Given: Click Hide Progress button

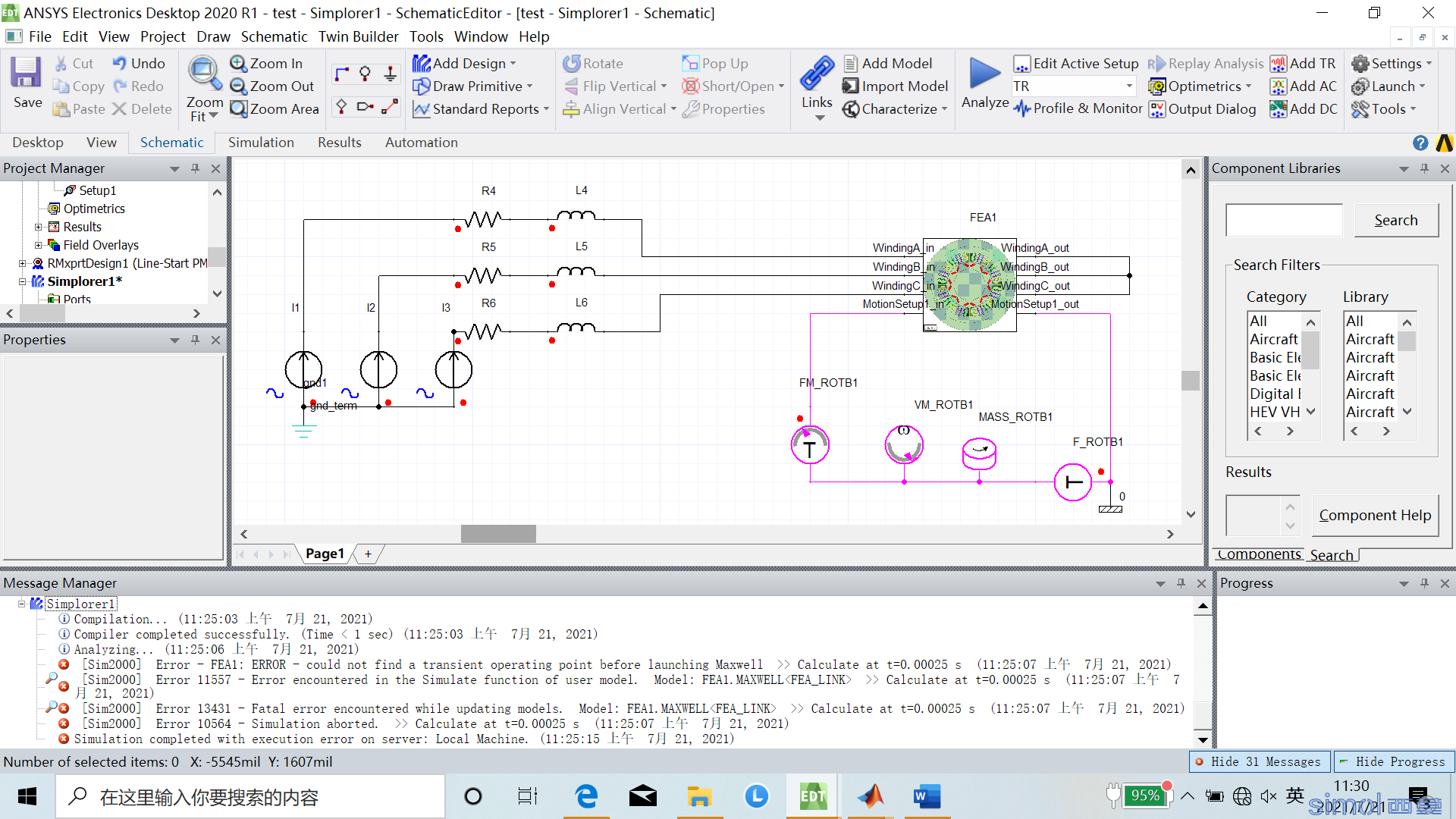Looking at the screenshot, I should [1394, 761].
